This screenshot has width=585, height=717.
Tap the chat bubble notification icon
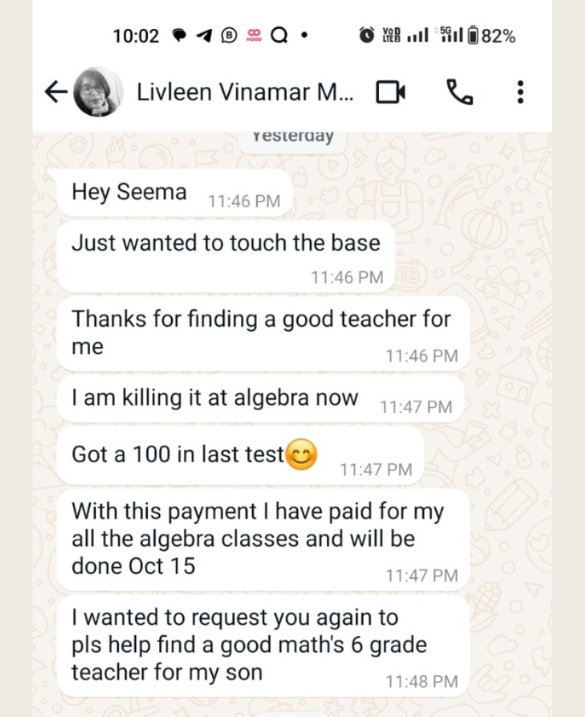(179, 35)
